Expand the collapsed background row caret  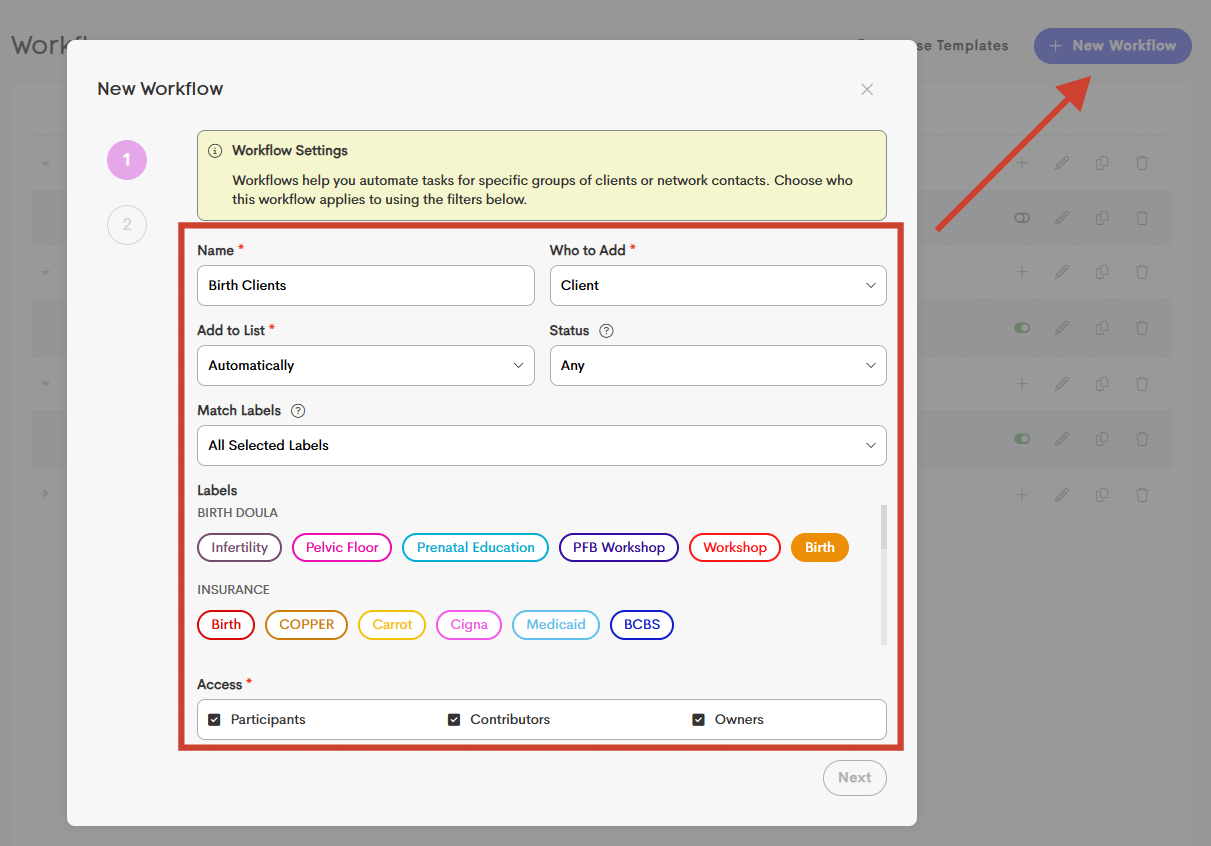45,494
